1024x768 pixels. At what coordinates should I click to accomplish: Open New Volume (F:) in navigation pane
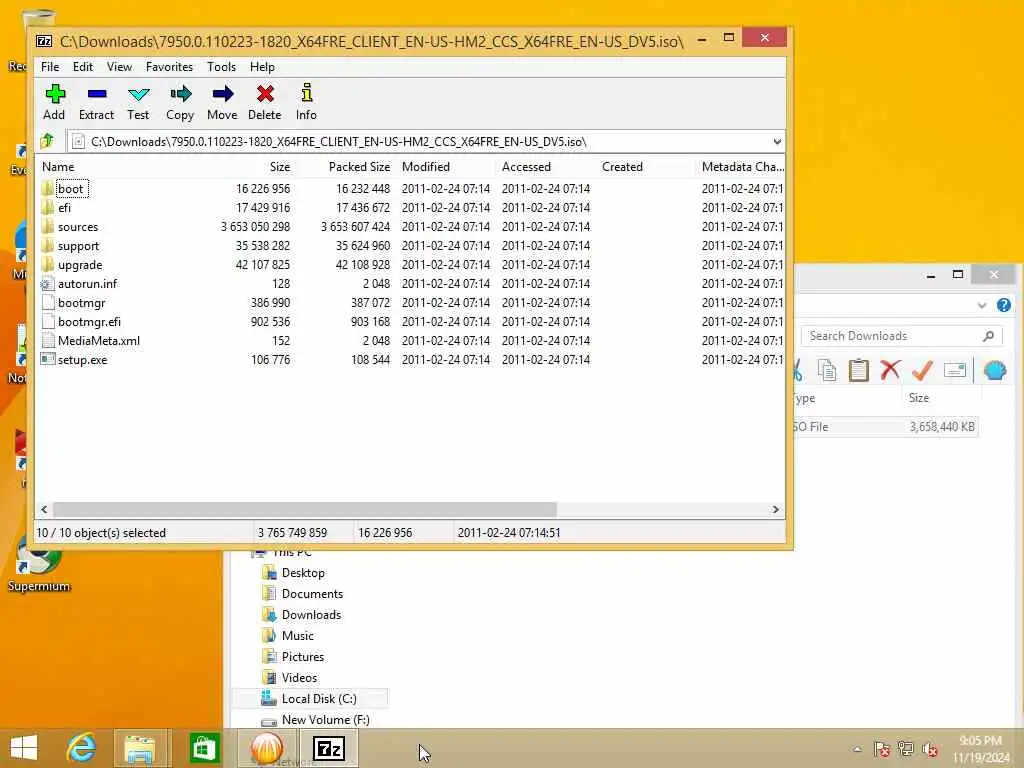325,720
